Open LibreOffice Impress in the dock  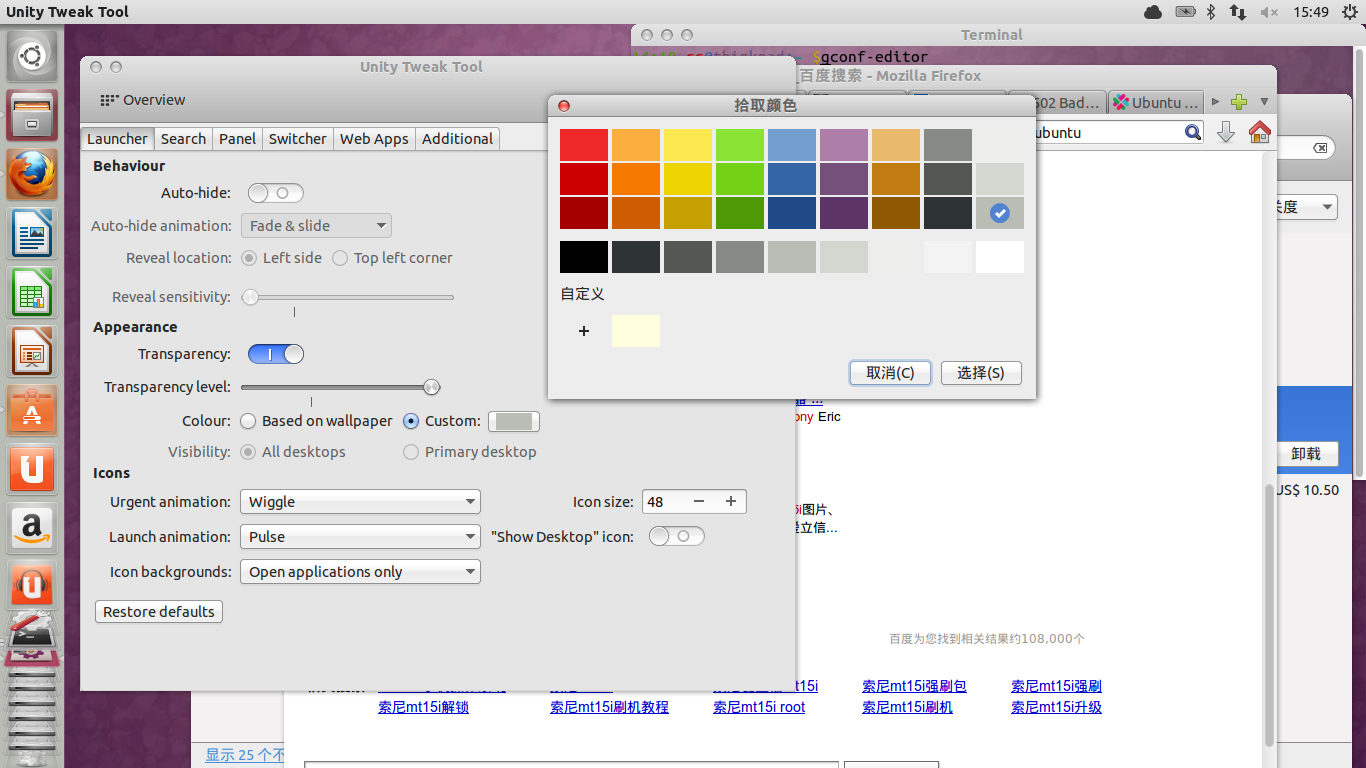point(32,351)
